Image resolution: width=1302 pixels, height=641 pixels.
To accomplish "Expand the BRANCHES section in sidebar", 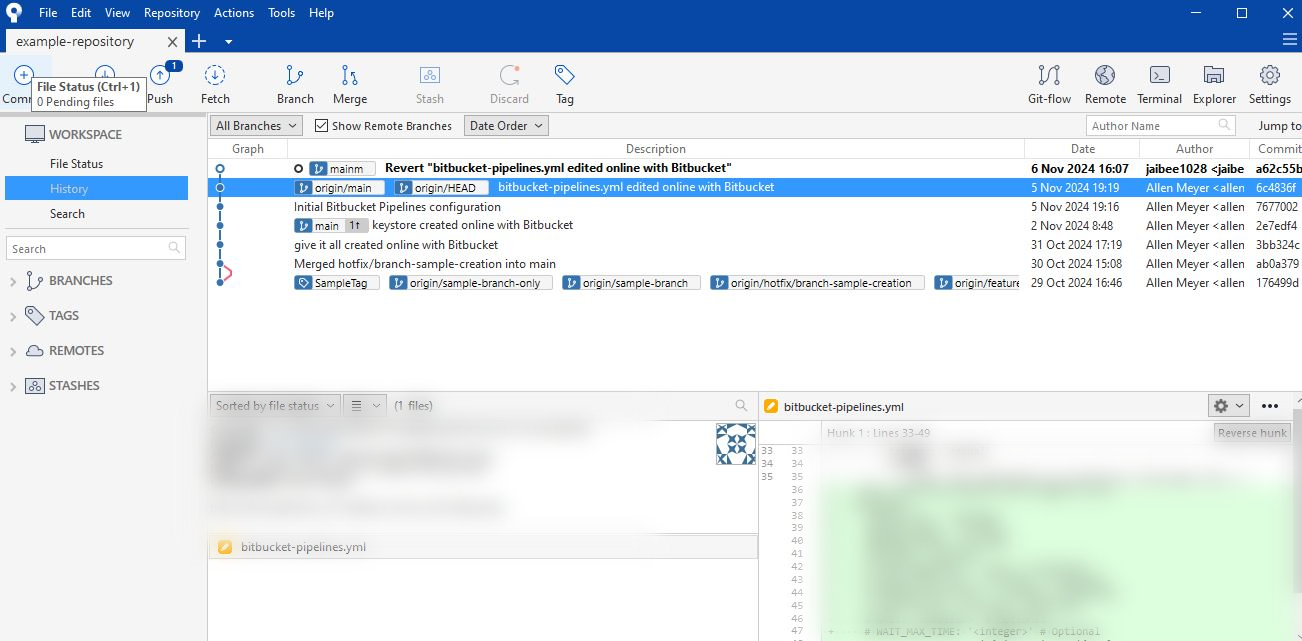I will point(13,282).
